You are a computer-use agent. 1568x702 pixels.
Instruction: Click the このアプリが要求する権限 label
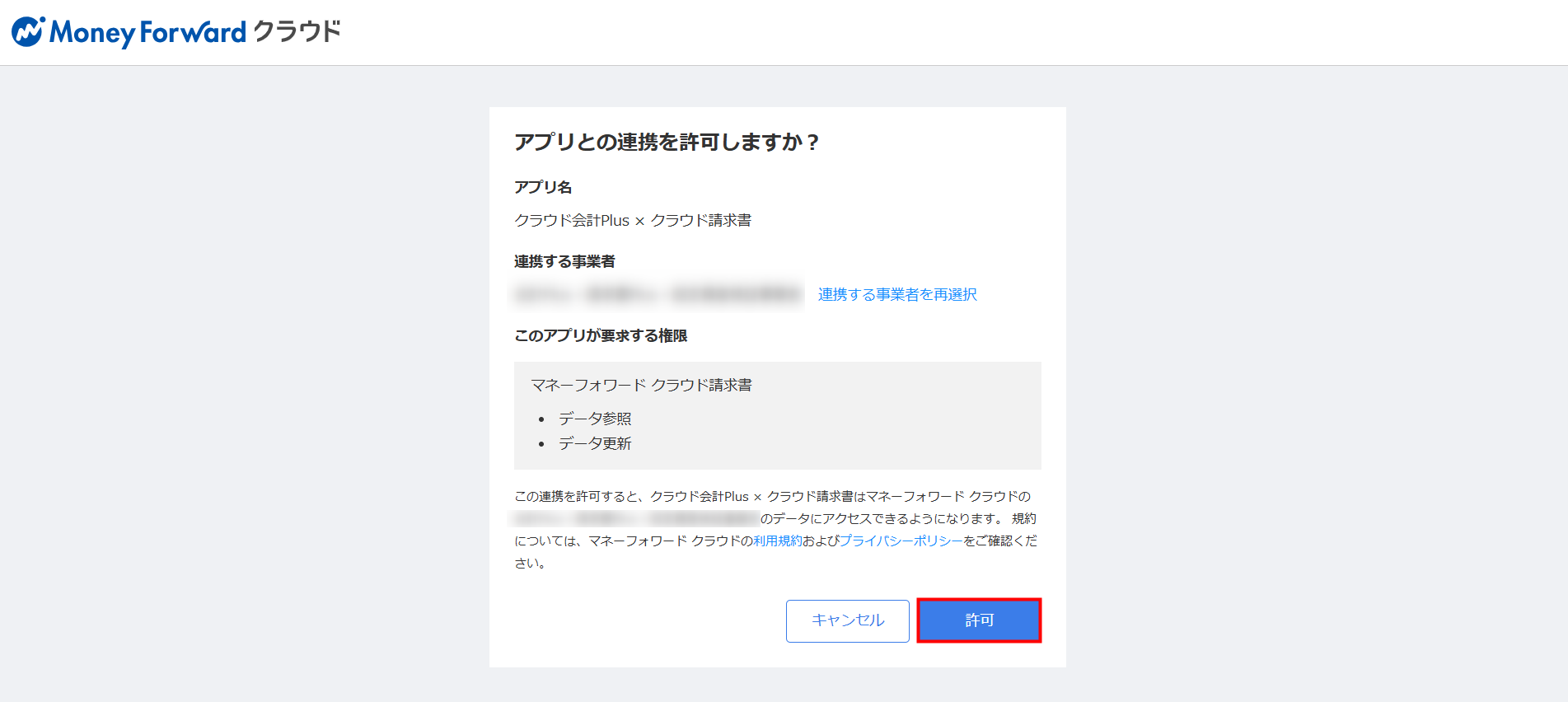coord(601,336)
